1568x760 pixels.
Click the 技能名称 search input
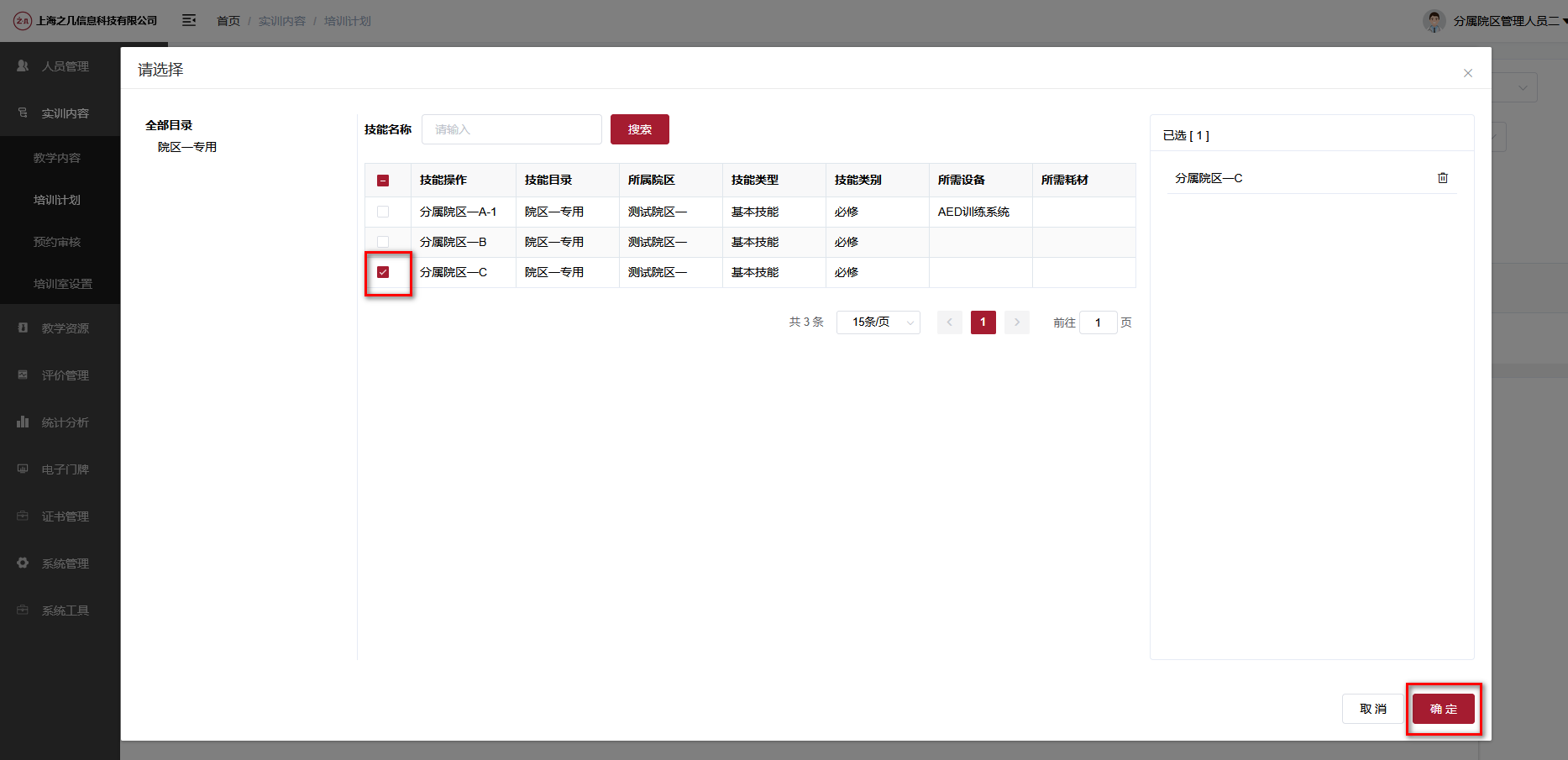click(x=511, y=129)
